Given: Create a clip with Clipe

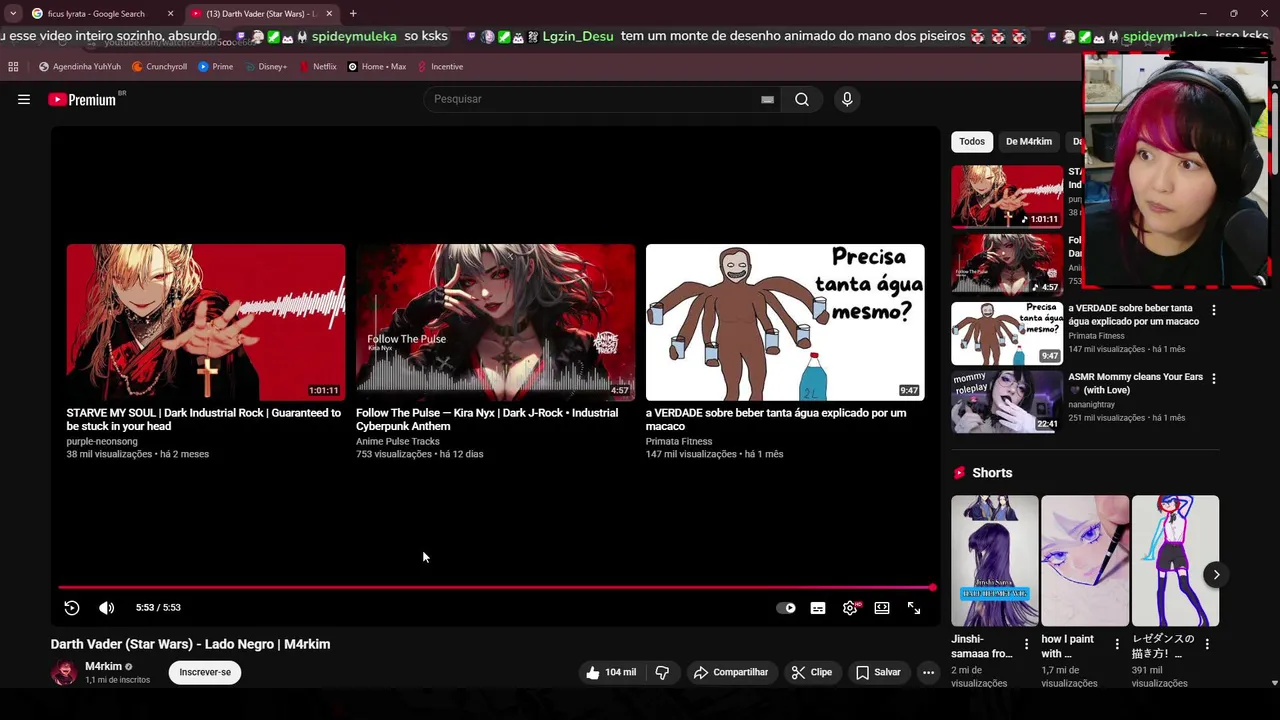Looking at the screenshot, I should coord(812,672).
